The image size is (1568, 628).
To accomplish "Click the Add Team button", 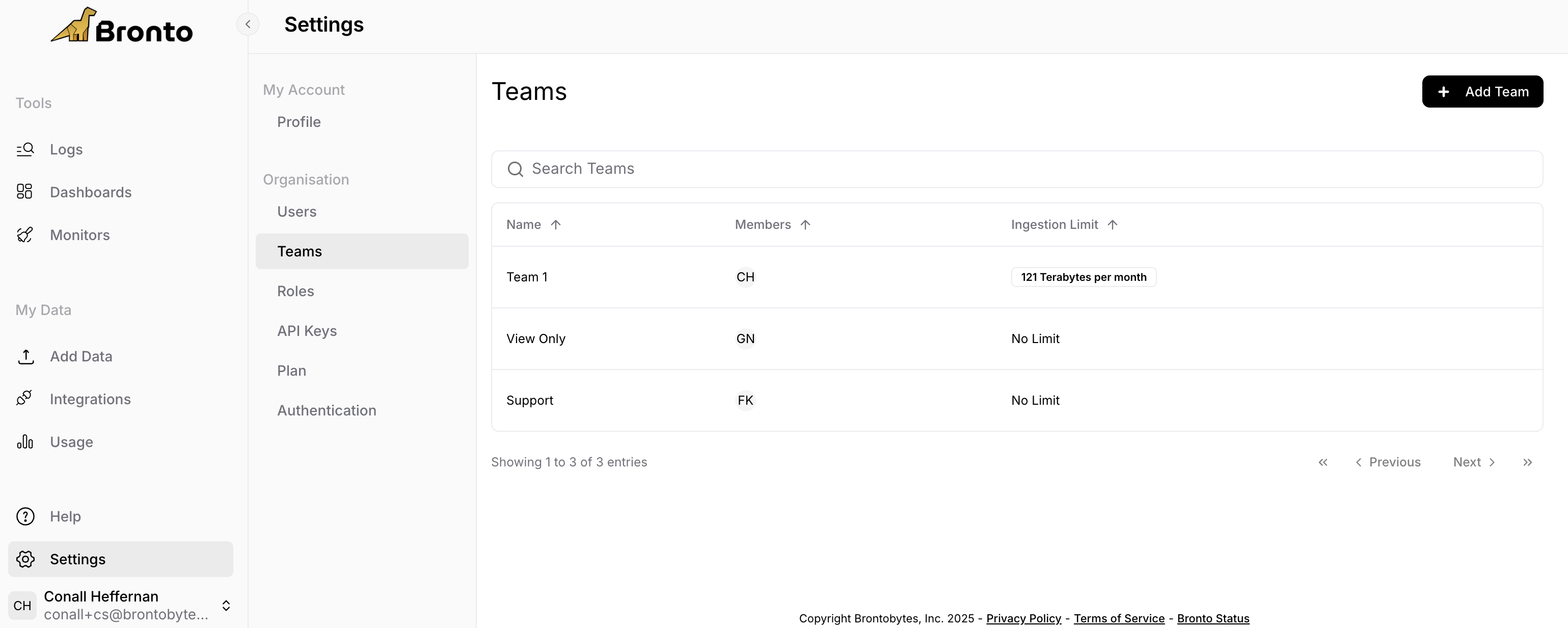I will coord(1483,91).
